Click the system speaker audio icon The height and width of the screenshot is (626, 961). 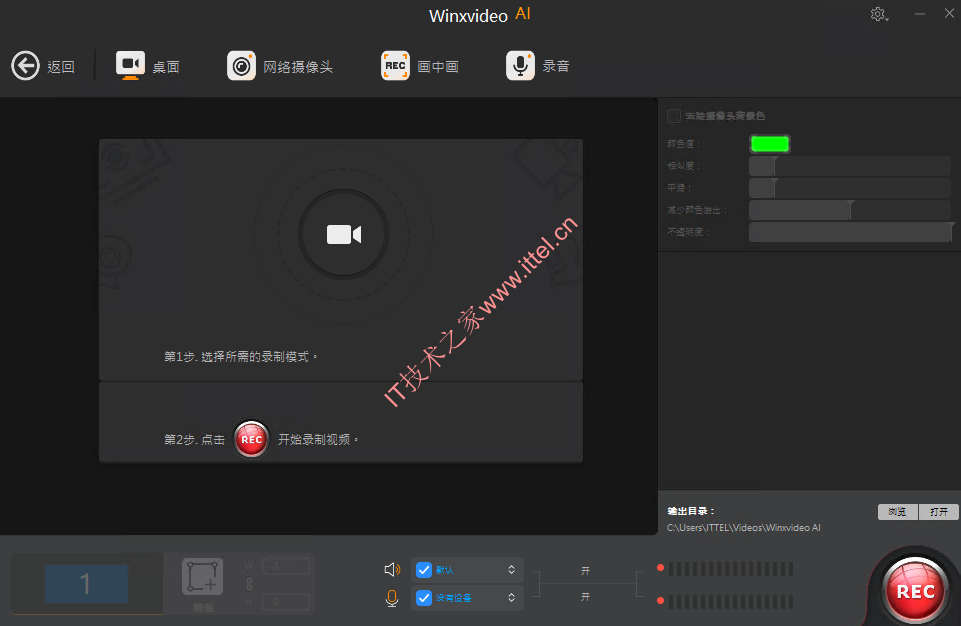tap(392, 570)
